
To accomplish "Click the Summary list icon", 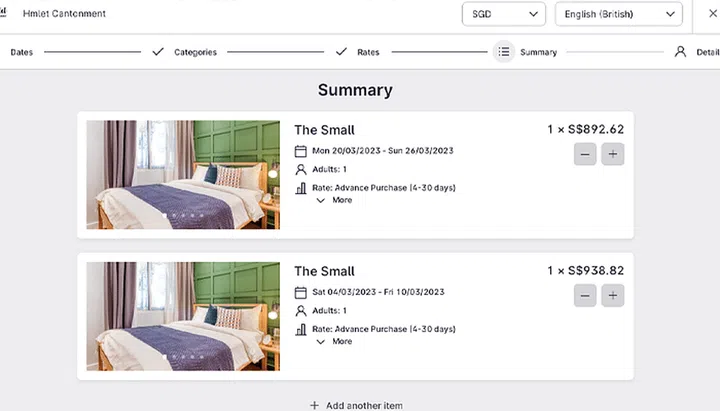I will pyautogui.click(x=503, y=52).
